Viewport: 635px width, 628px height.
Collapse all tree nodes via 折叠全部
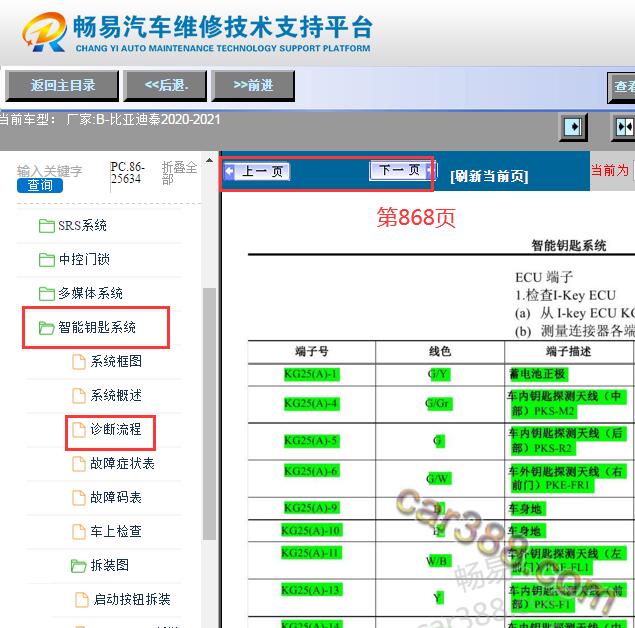point(179,173)
